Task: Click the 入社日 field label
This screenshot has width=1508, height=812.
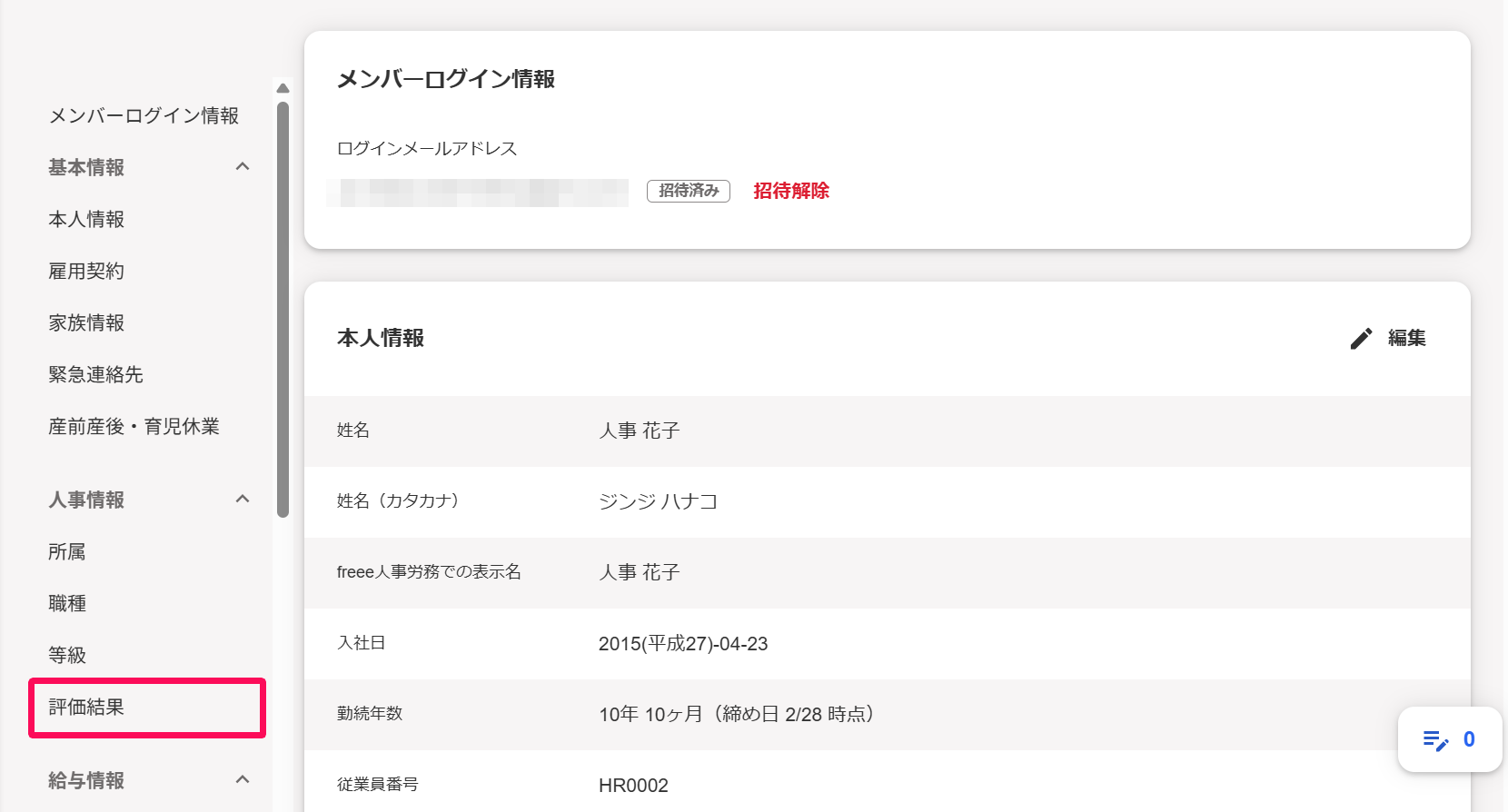Action: click(362, 642)
